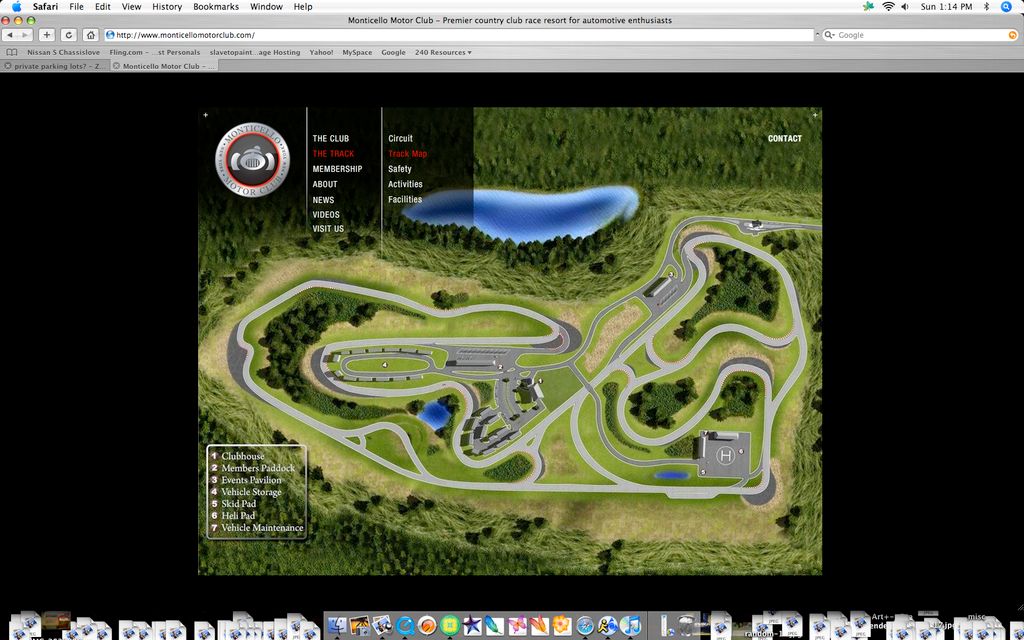The width and height of the screenshot is (1024, 640).
Task: Open the dark star GoLive icon in dock
Action: pyautogui.click(x=472, y=625)
